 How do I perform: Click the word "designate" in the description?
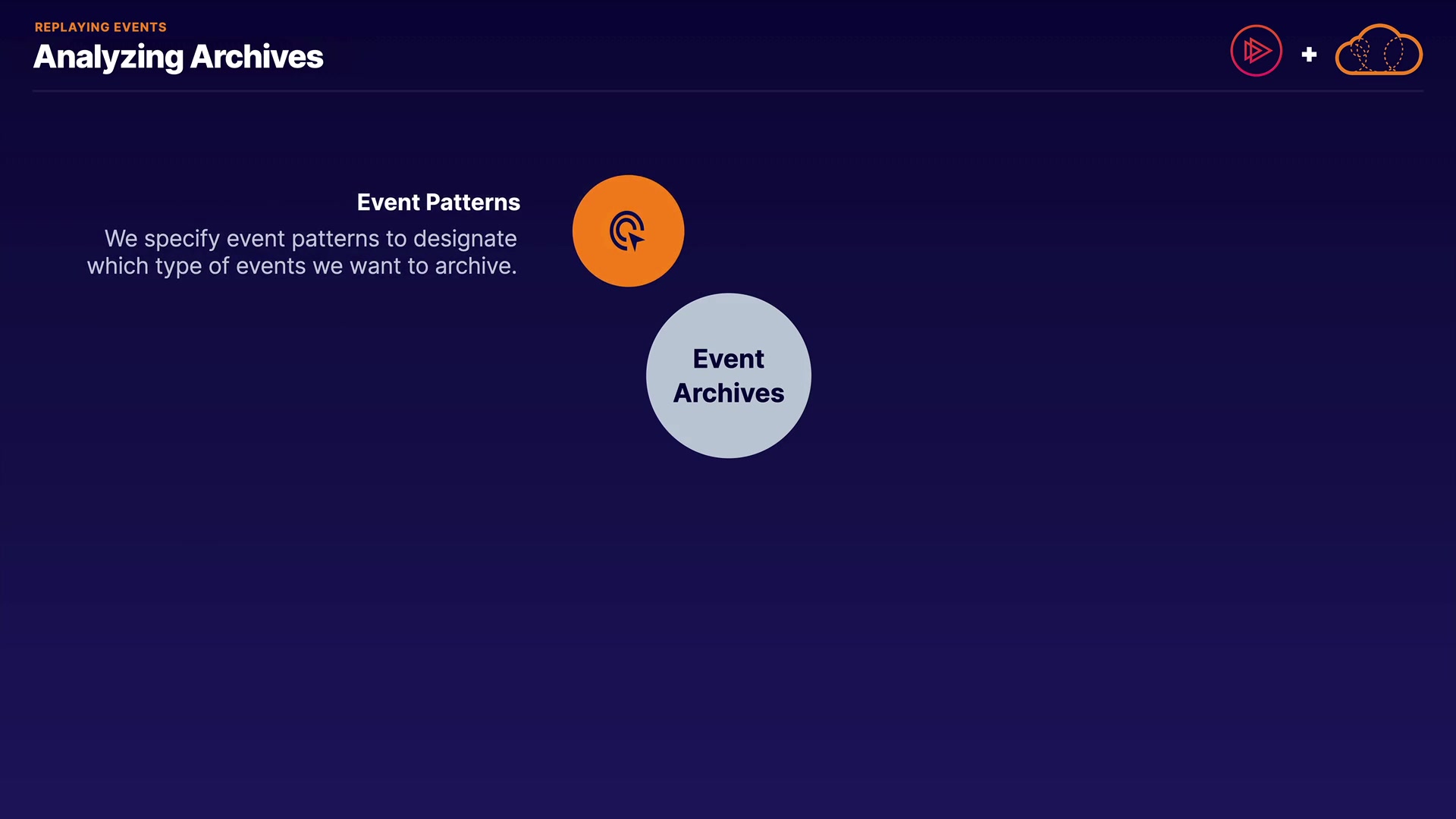[464, 239]
